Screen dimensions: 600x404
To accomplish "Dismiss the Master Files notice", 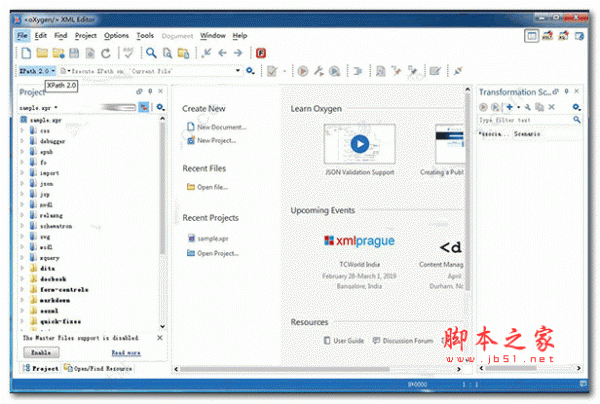I will click(x=160, y=338).
